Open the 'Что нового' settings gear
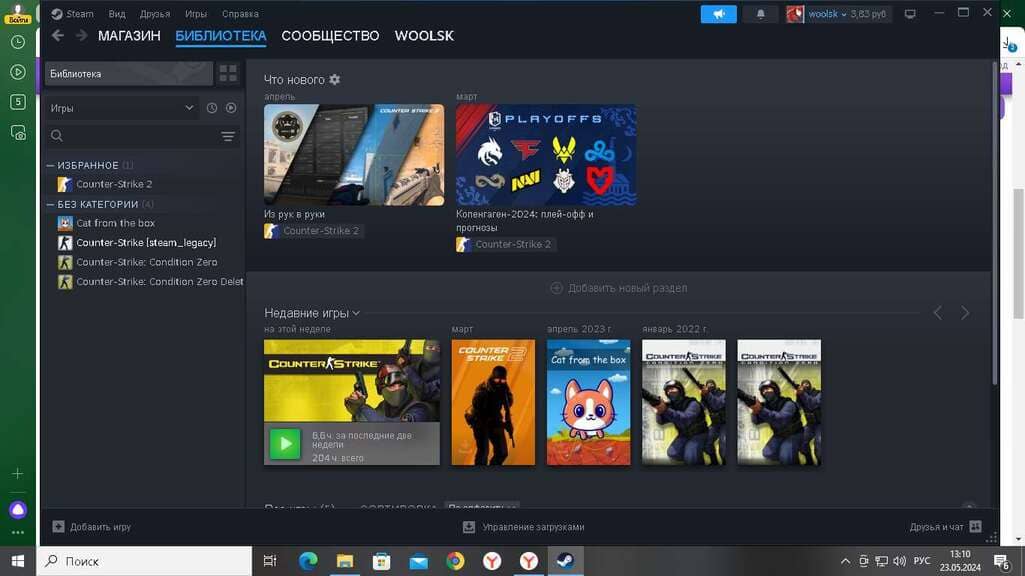Image resolution: width=1025 pixels, height=576 pixels. pos(335,79)
